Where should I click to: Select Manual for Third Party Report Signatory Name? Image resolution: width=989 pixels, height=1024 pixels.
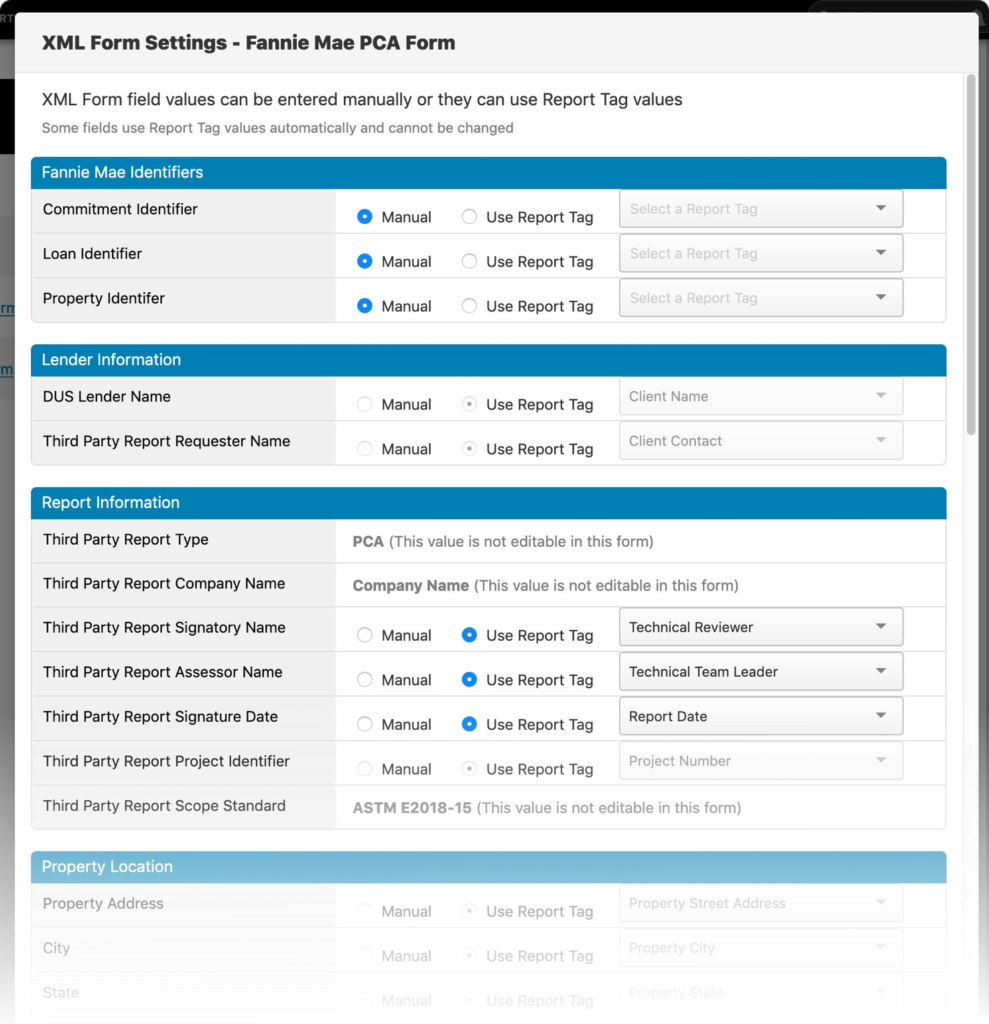(x=365, y=635)
